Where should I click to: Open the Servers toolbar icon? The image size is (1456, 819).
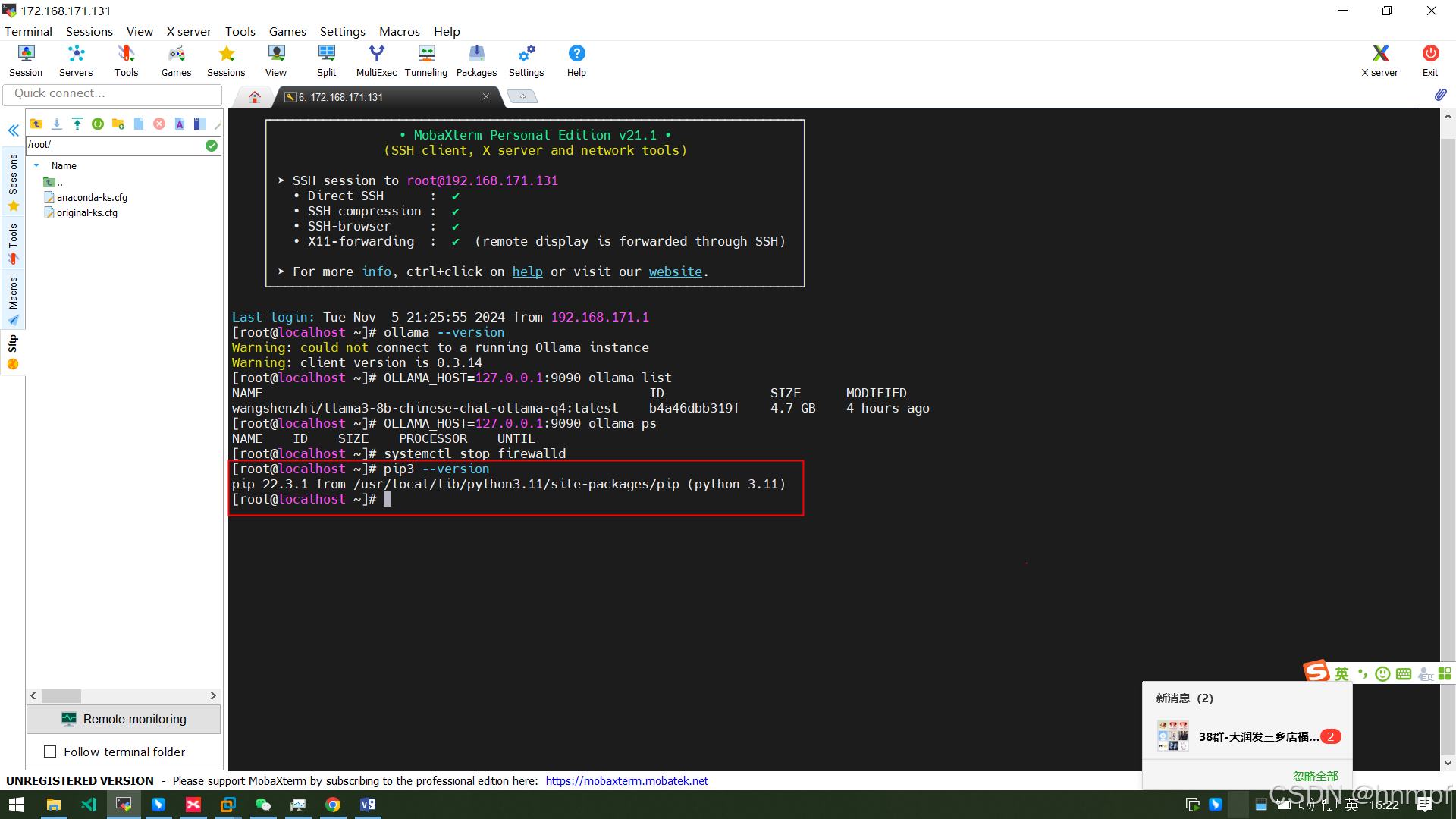click(76, 60)
